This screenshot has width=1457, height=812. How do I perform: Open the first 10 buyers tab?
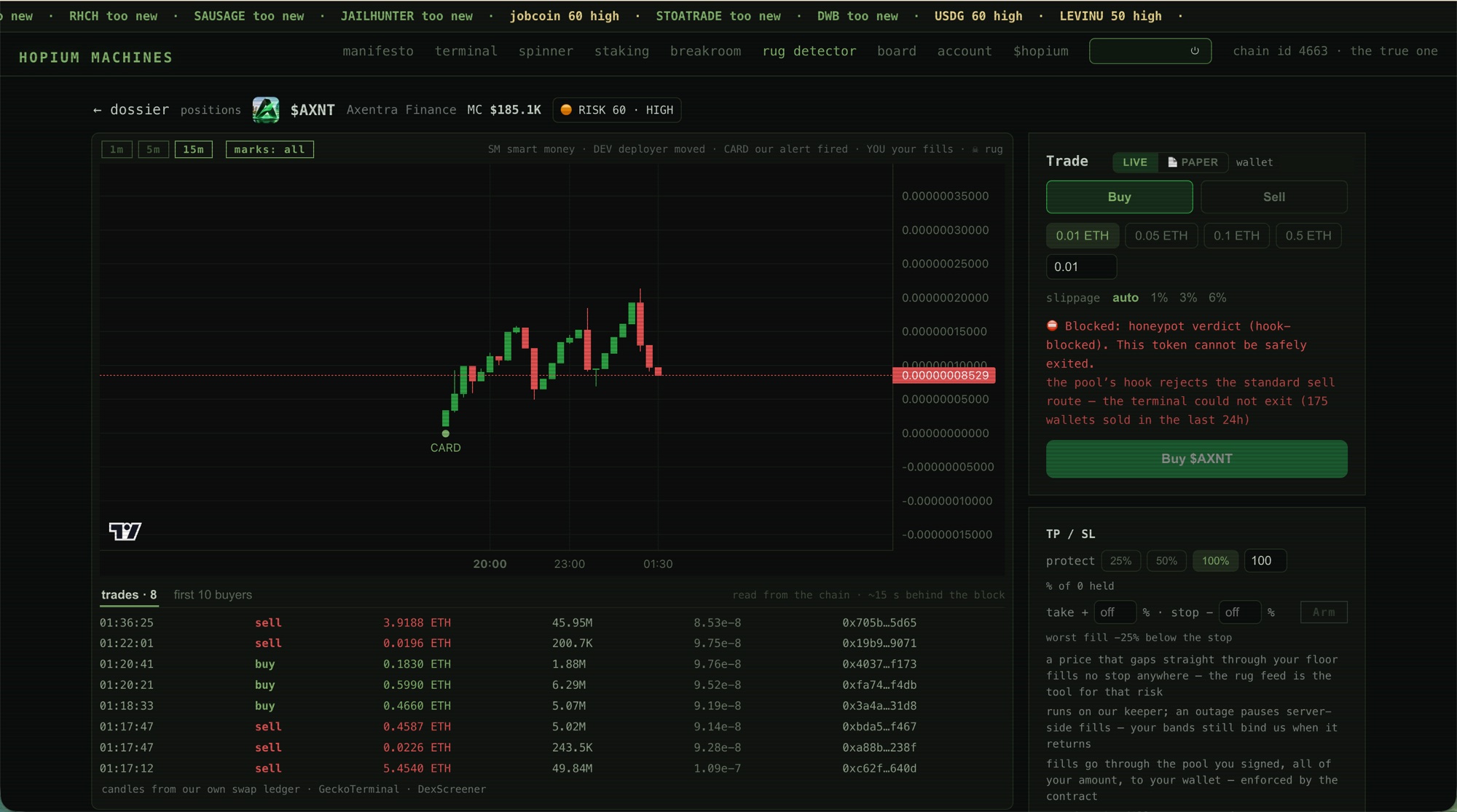(x=213, y=595)
